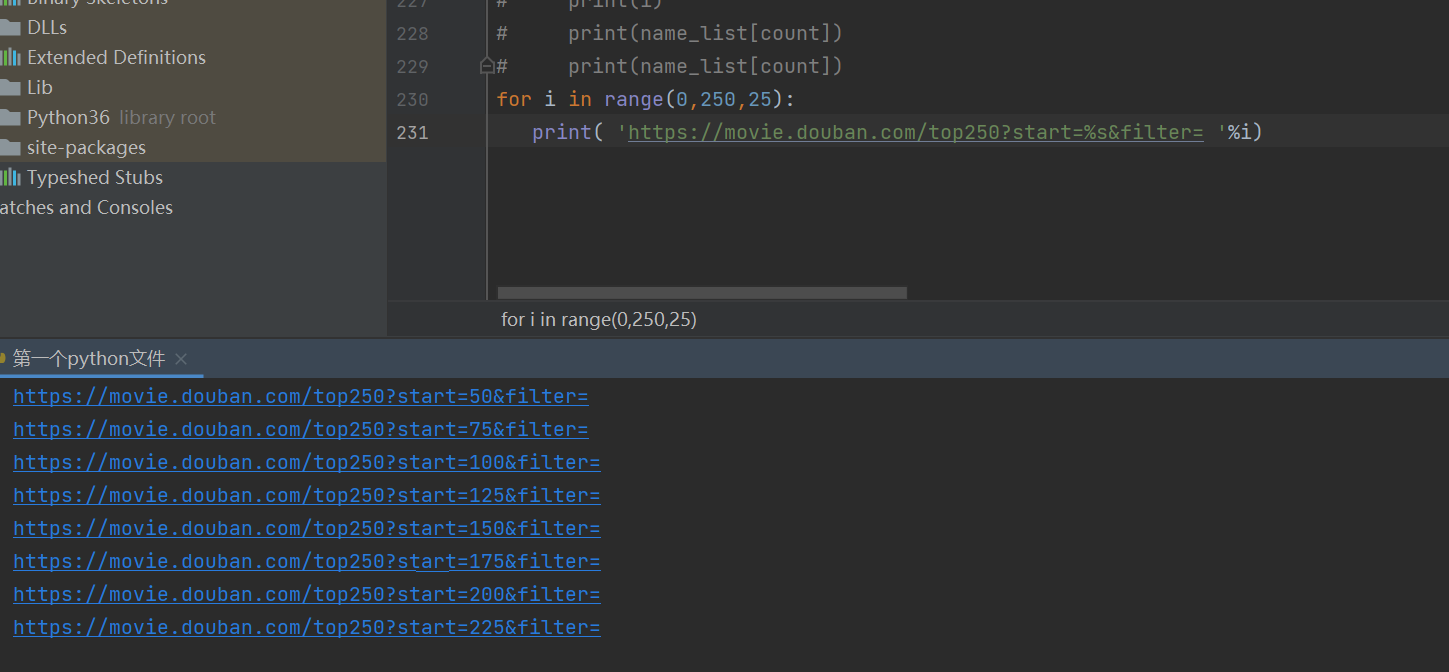Click commented print line 228
Image resolution: width=1449 pixels, height=672 pixels.
[x=670, y=33]
